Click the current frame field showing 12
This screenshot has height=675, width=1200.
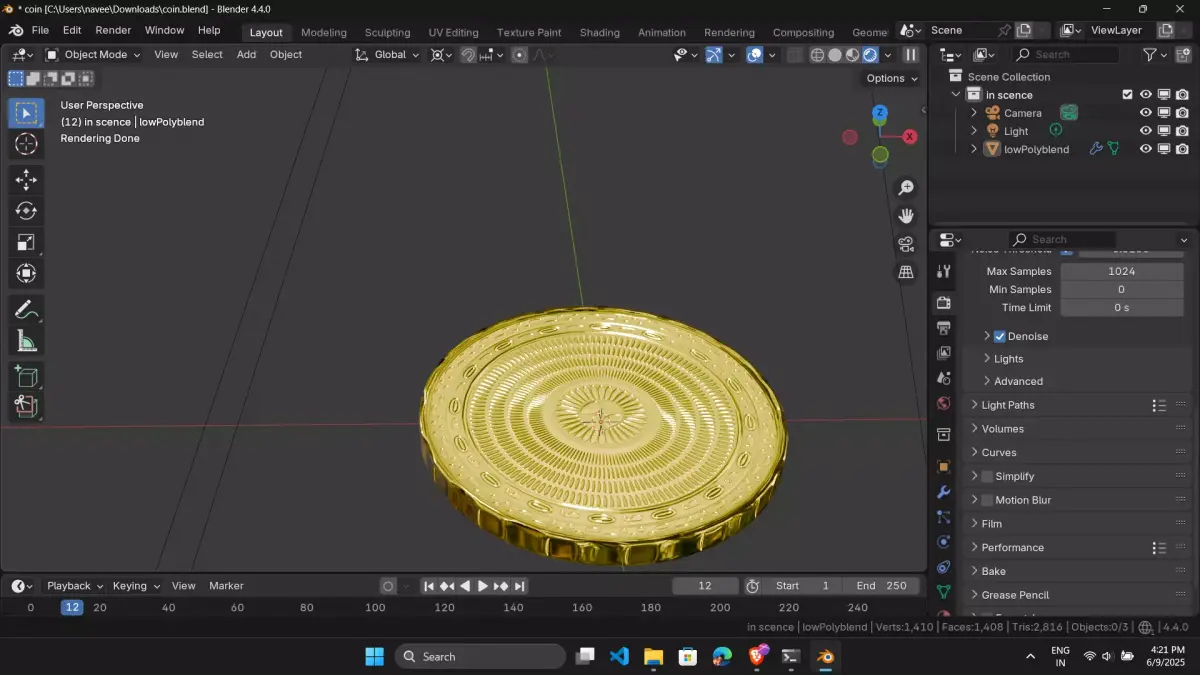(705, 586)
